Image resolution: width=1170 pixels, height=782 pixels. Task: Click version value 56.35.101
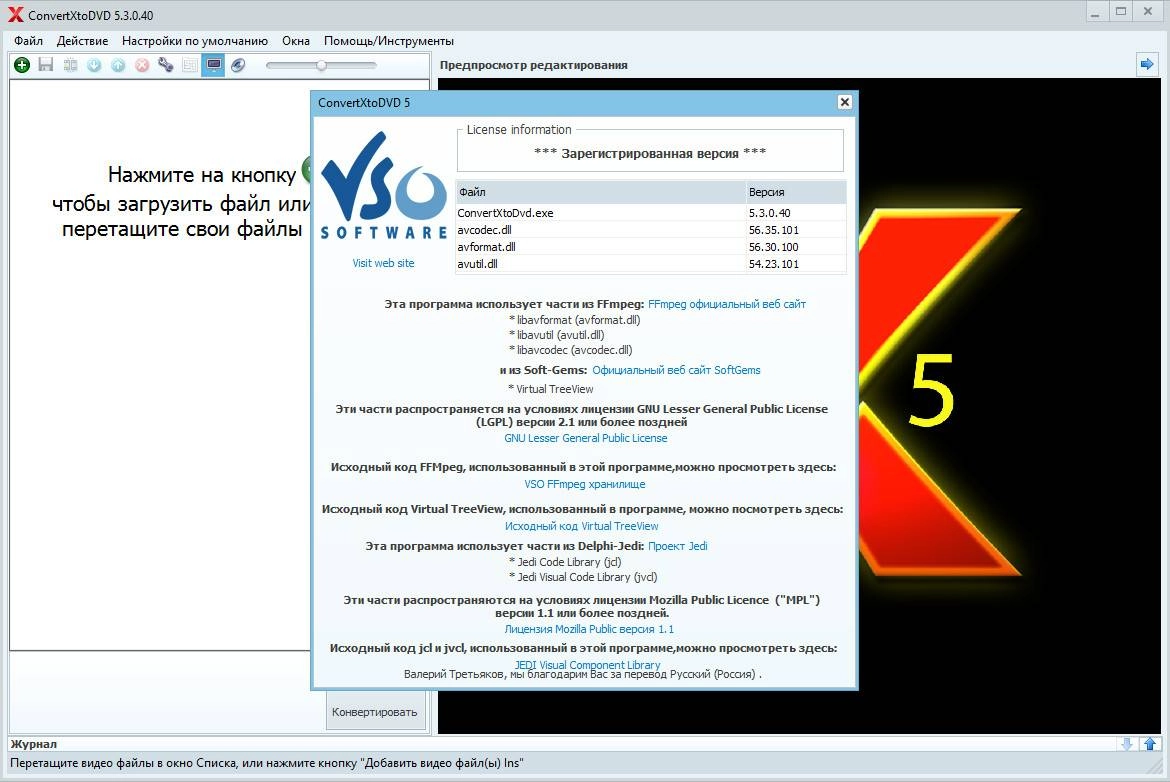[x=774, y=230]
